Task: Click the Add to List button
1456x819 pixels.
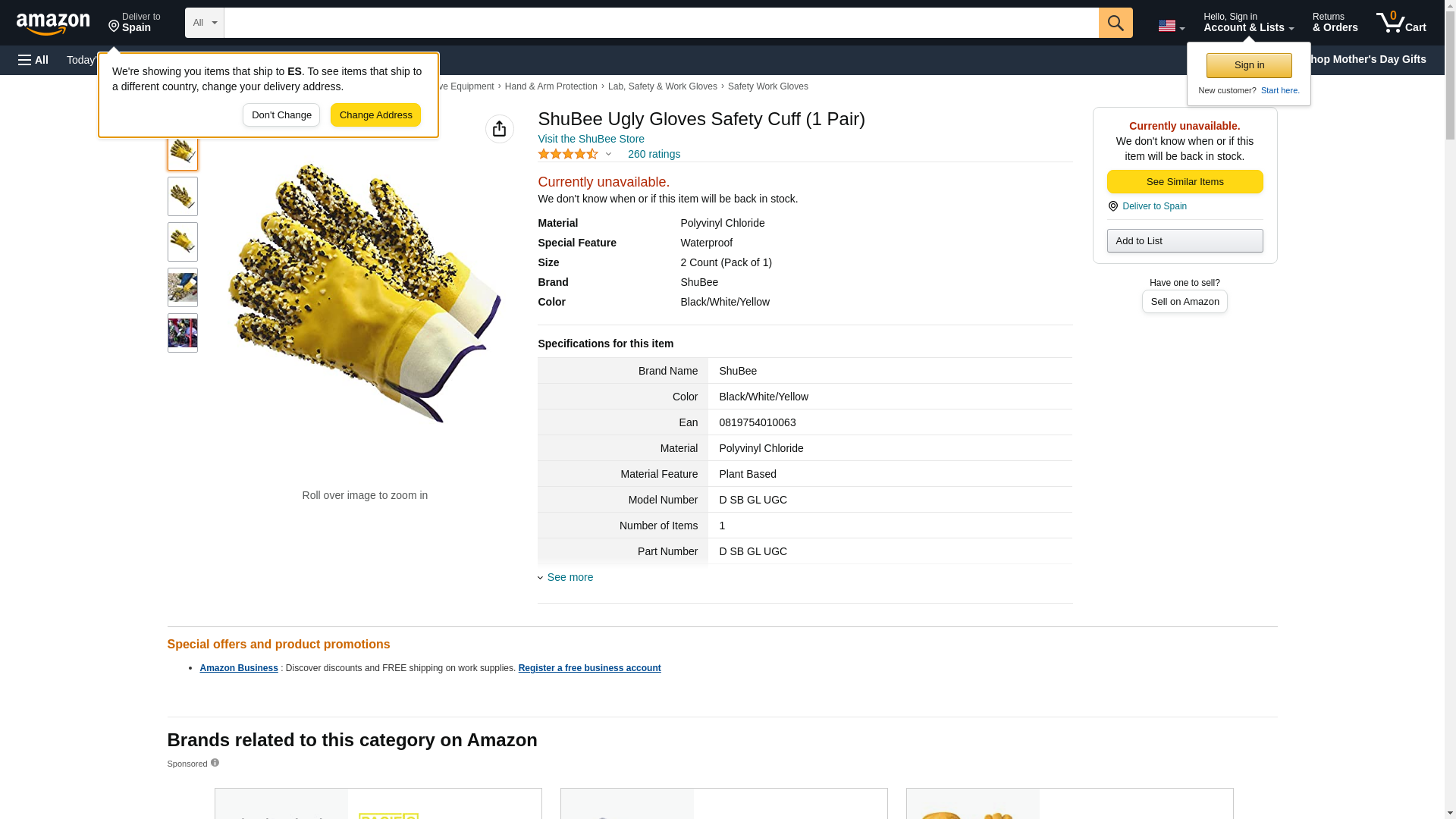Action: click(x=1185, y=241)
